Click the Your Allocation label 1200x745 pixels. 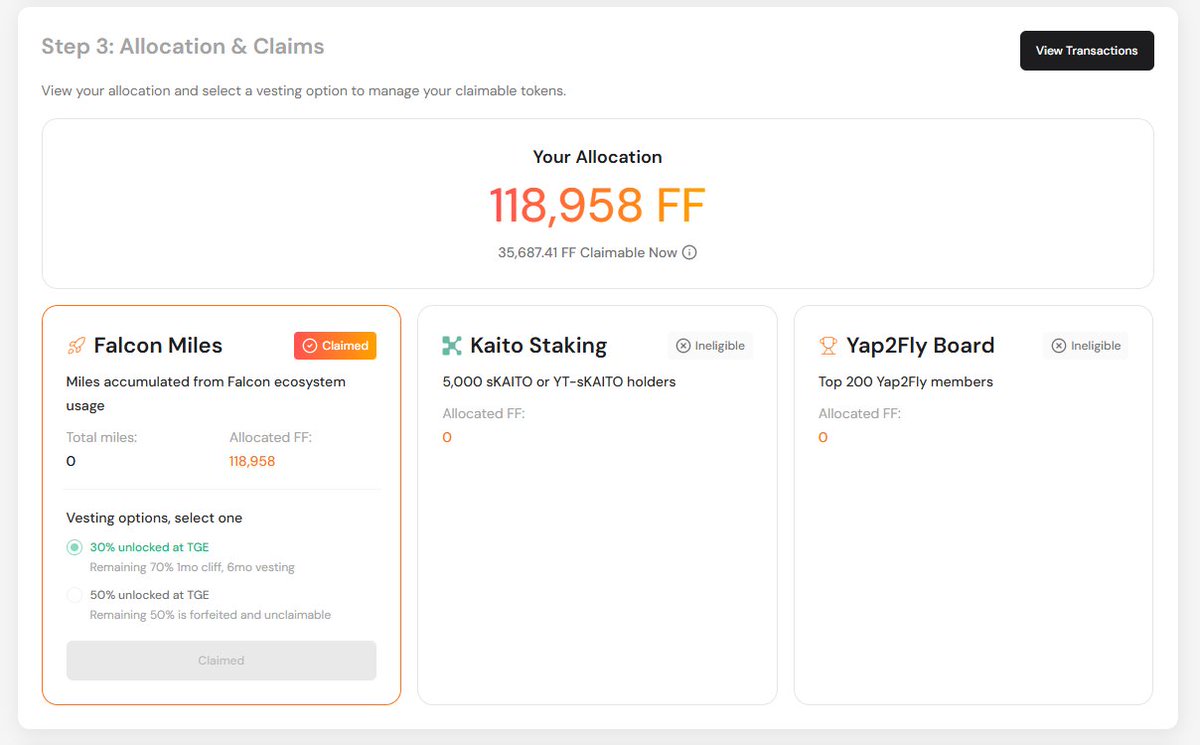click(597, 157)
